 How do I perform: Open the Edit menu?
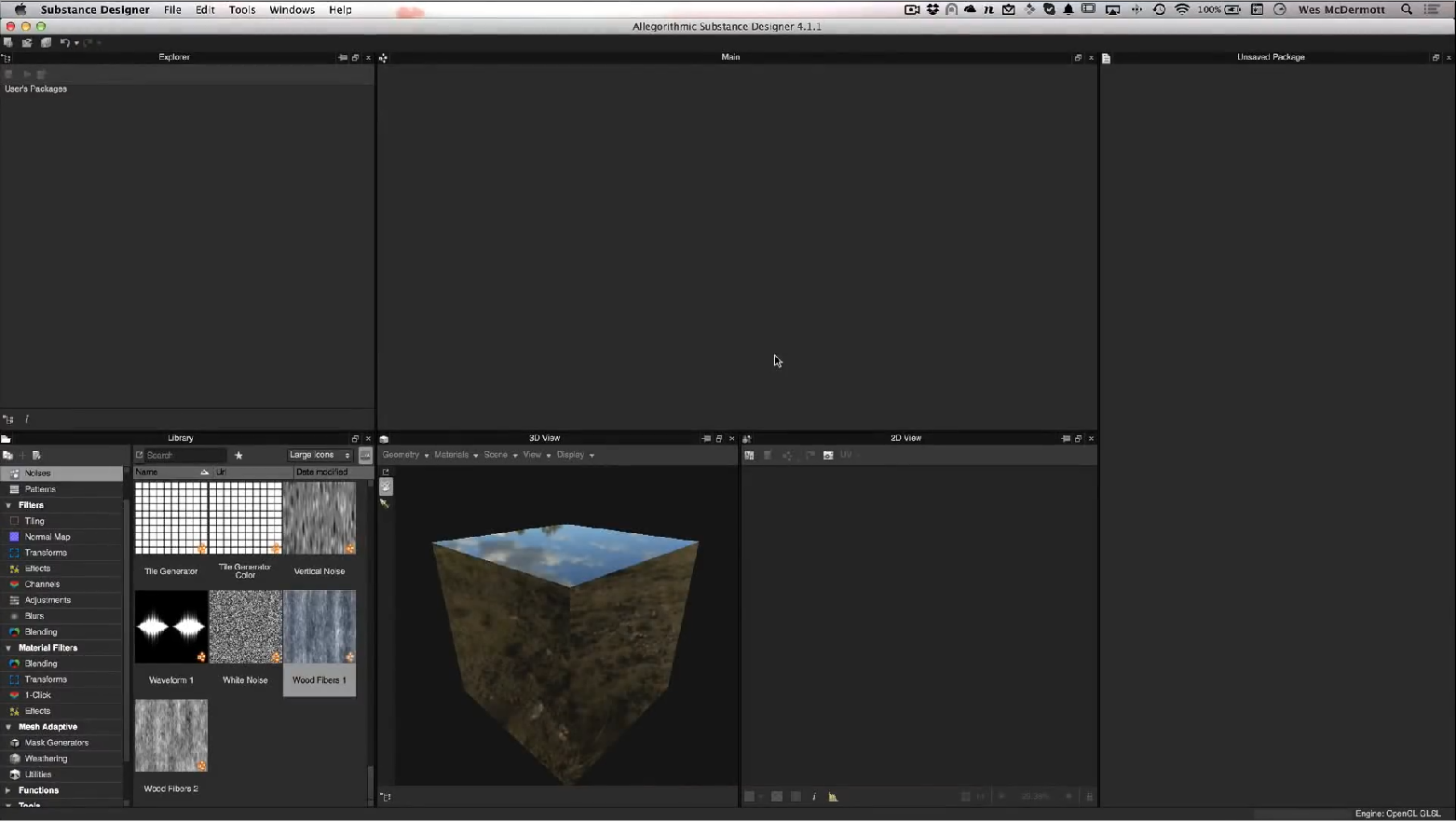click(205, 9)
